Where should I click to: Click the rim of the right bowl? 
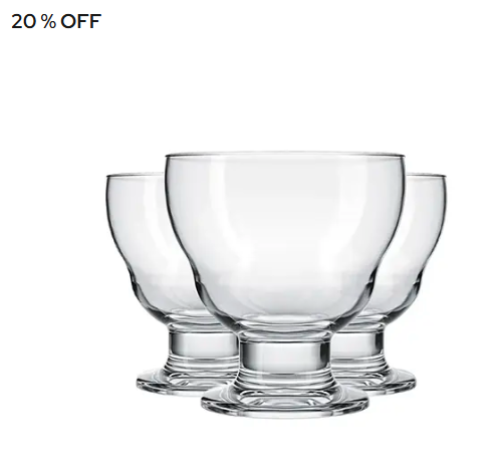tap(426, 176)
